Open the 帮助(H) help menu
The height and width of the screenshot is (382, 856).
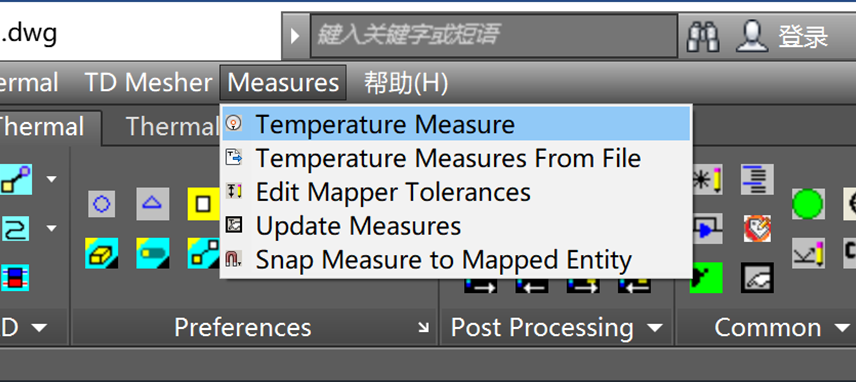tap(406, 83)
